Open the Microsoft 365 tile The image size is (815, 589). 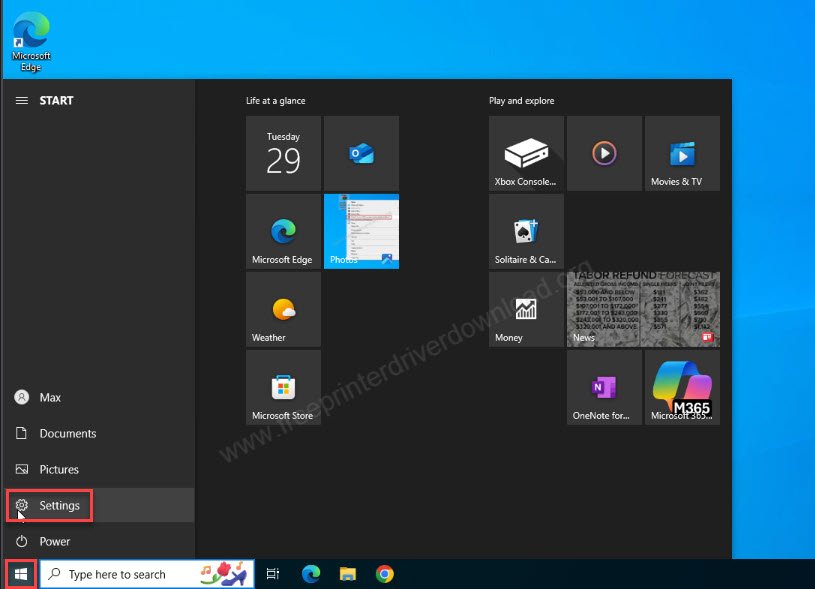pyautogui.click(x=682, y=387)
